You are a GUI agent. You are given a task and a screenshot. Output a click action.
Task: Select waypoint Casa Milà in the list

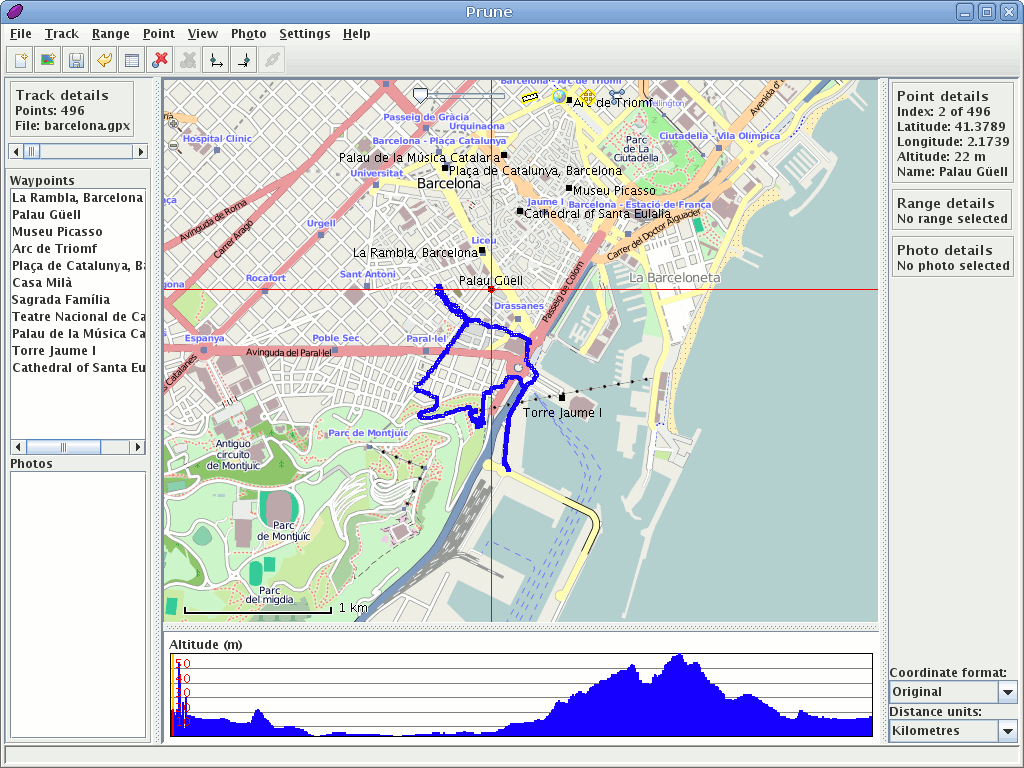click(x=78, y=283)
